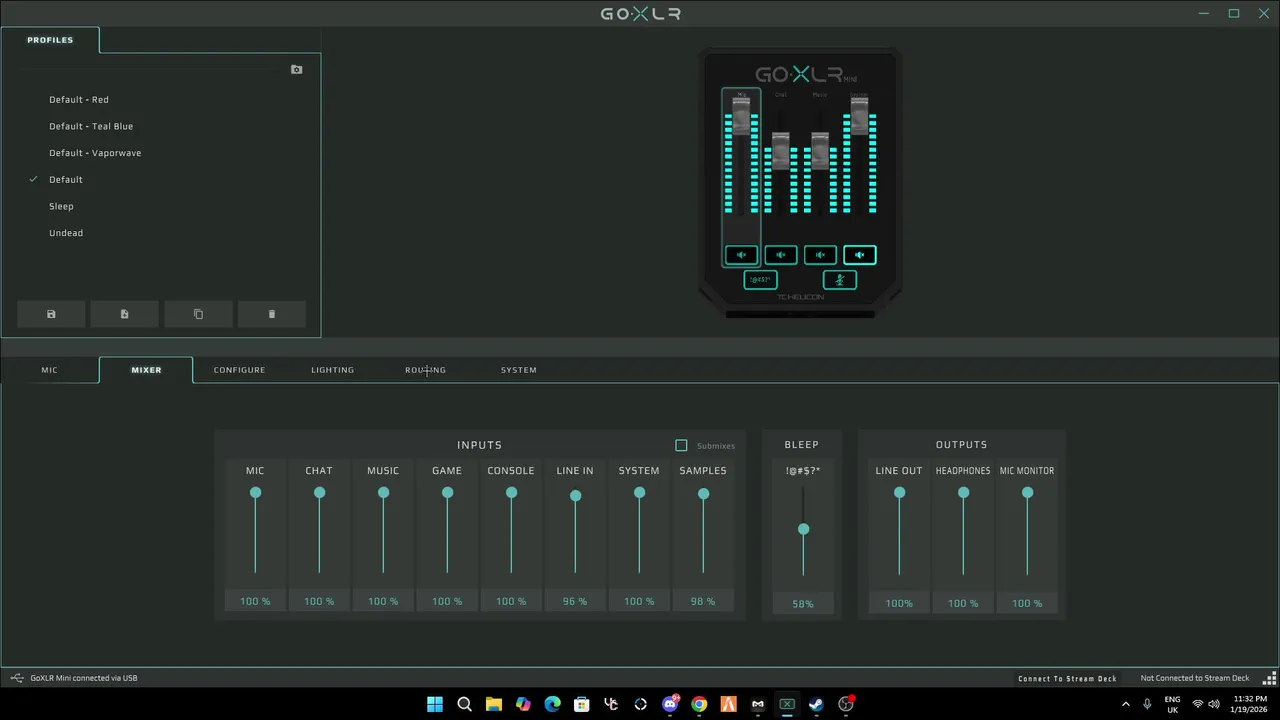Click the SAMPLES input volume slider
Viewport: 1280px width, 720px height.
point(703,532)
